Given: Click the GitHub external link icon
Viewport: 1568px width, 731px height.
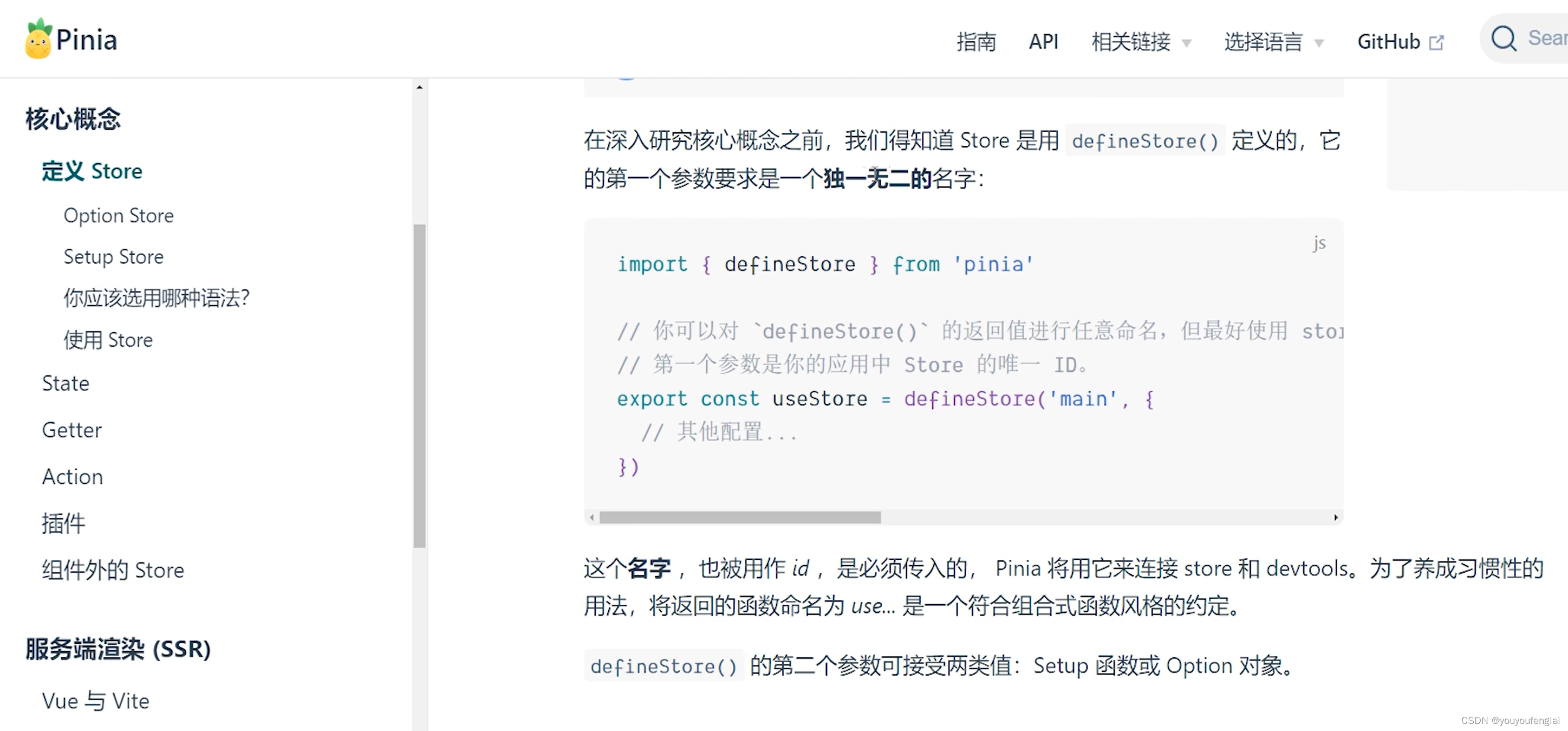Looking at the screenshot, I should click(1436, 43).
